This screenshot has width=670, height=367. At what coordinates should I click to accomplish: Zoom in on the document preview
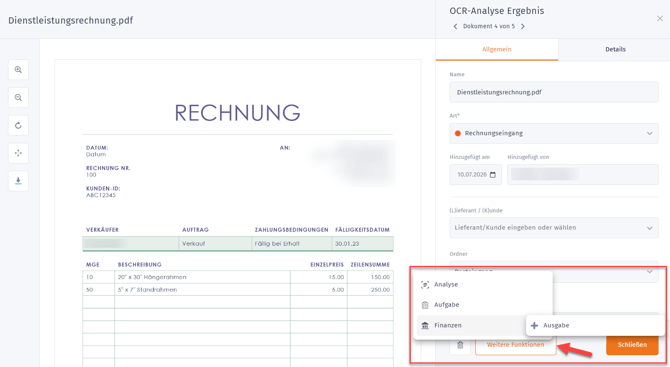point(18,70)
